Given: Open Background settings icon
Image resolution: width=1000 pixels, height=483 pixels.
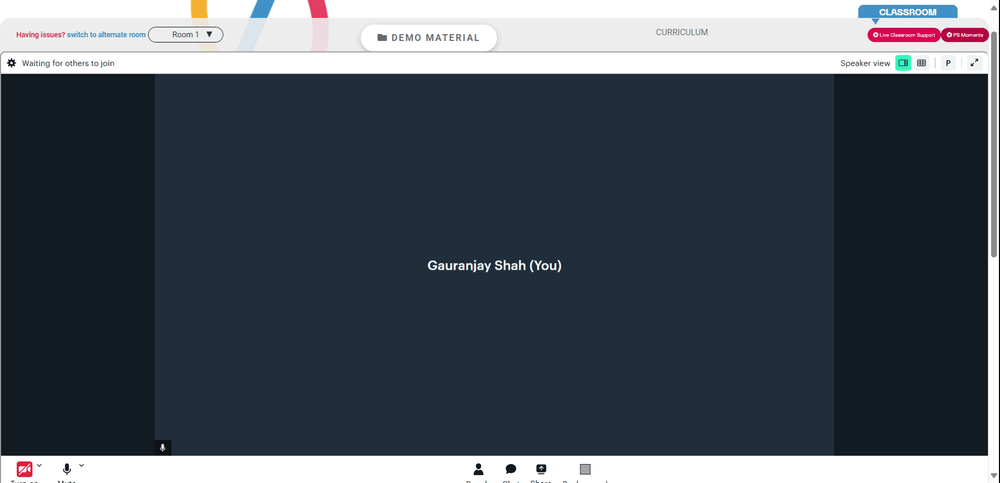Looking at the screenshot, I should click(585, 470).
